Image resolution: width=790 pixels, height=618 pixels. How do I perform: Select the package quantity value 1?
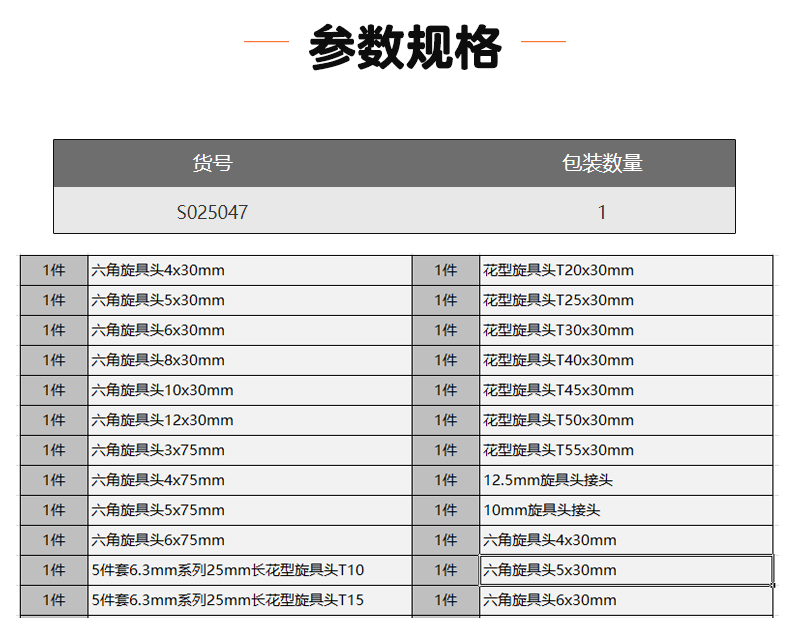(x=602, y=212)
